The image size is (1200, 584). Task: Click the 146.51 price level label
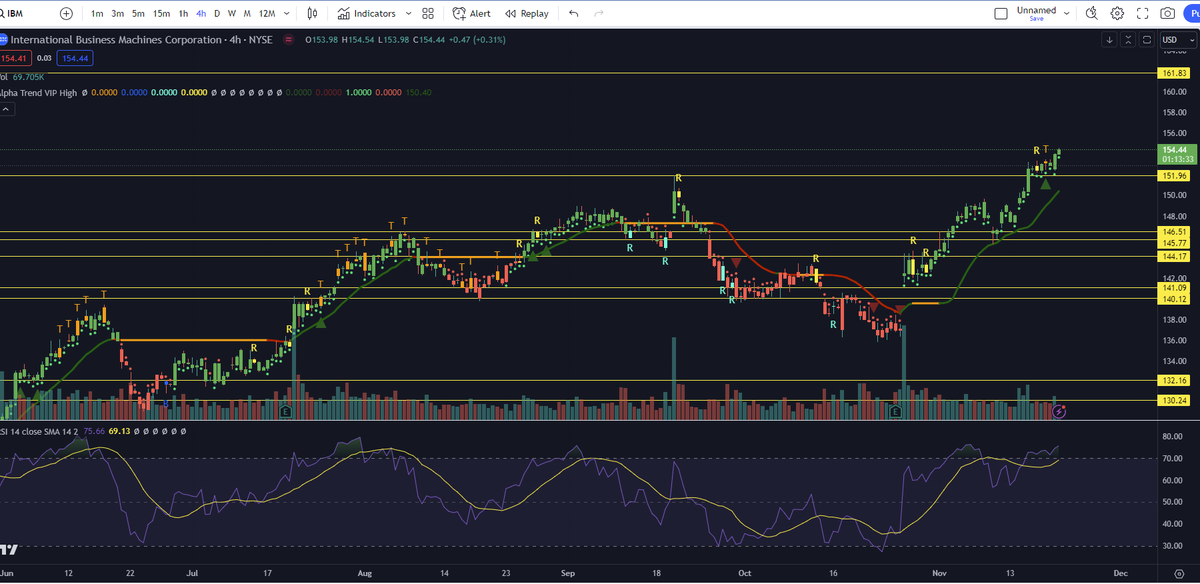click(x=1173, y=232)
